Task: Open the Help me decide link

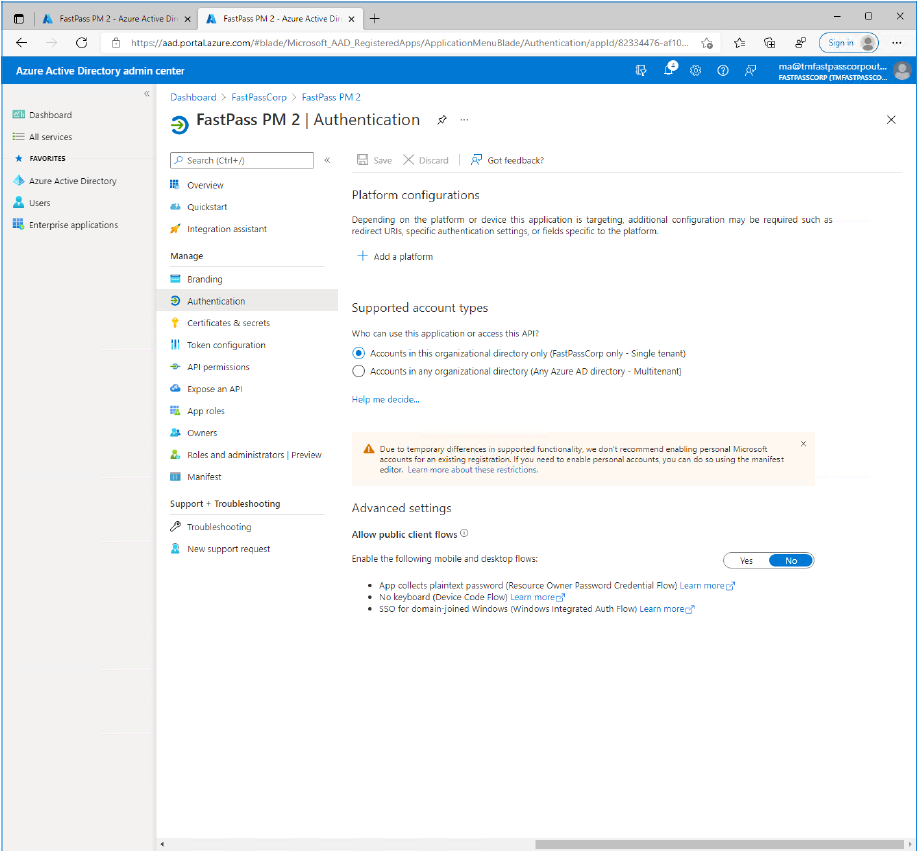Action: click(385, 399)
